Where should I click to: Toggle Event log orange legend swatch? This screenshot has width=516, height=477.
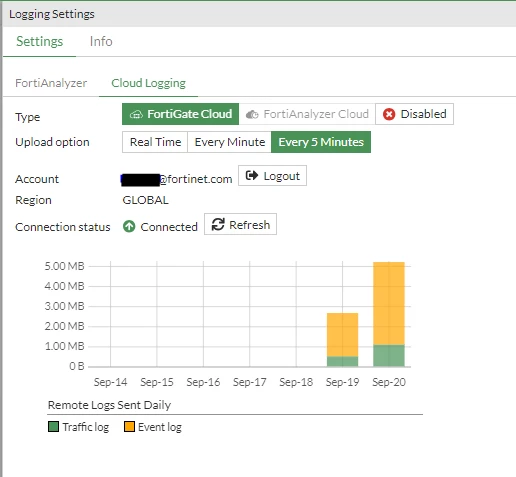(129, 427)
